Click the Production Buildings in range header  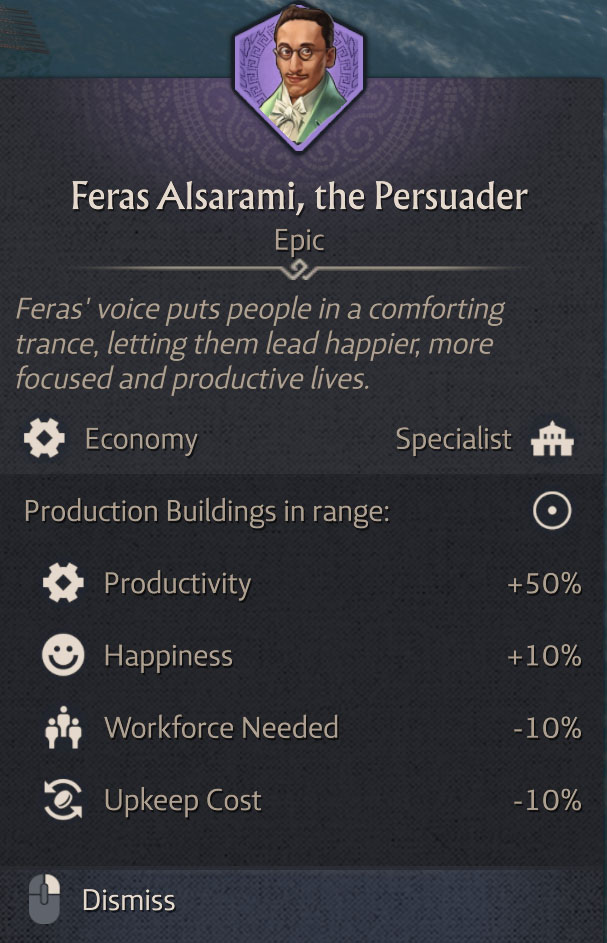(206, 512)
